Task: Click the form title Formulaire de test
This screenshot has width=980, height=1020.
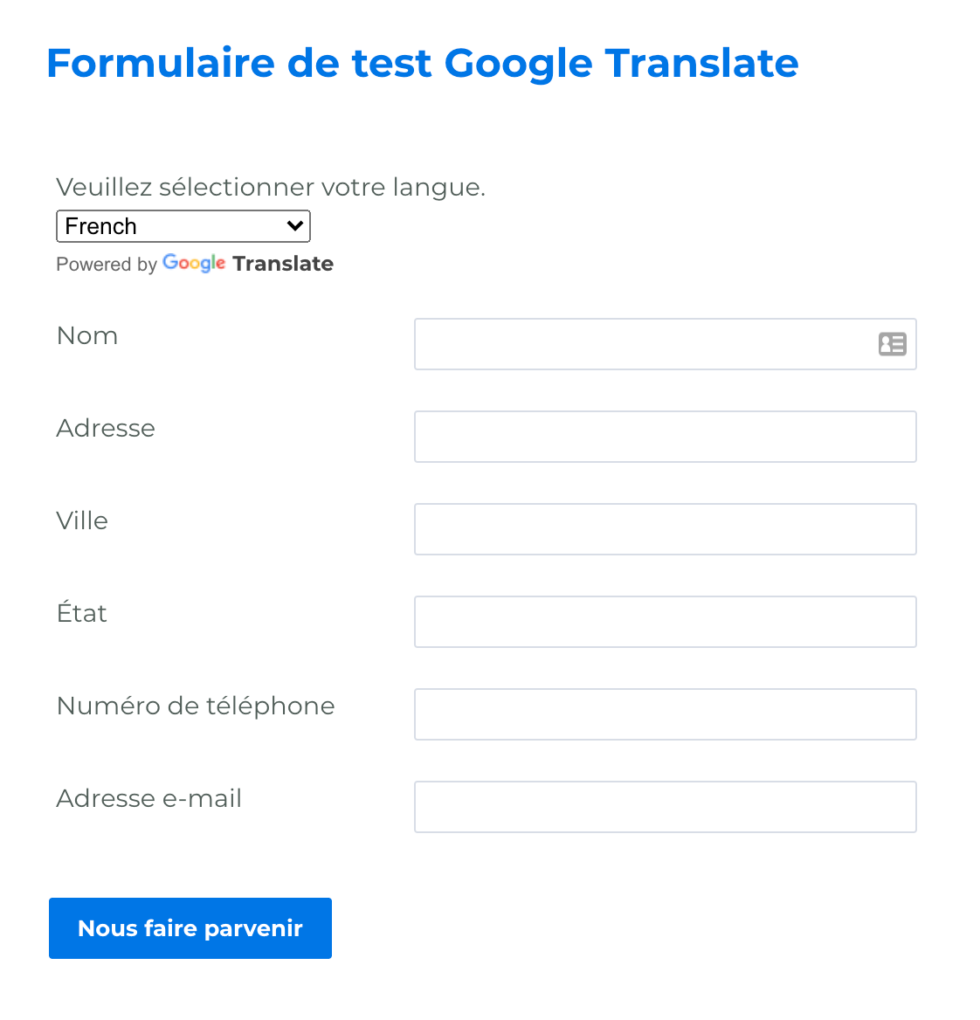Action: point(422,63)
